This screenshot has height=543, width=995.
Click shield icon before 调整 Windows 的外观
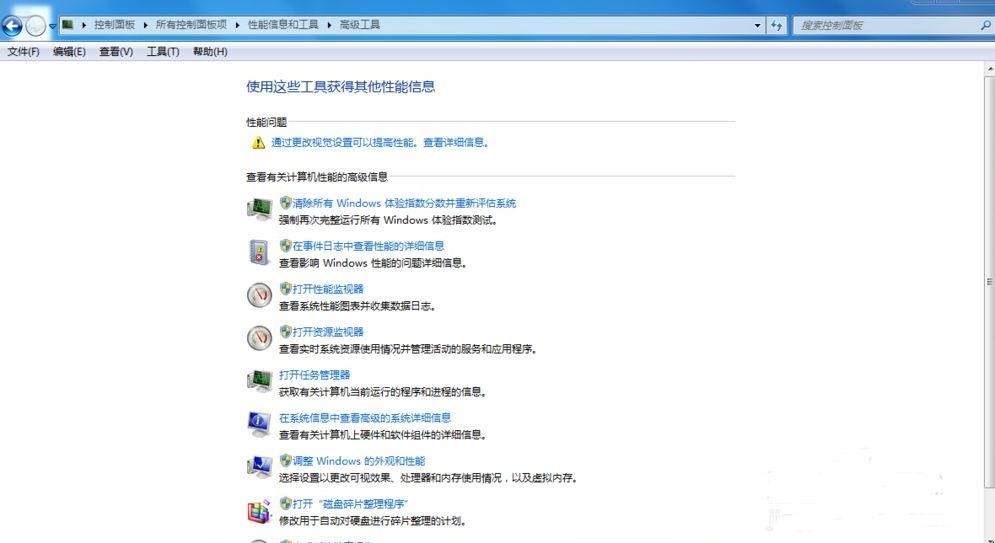[x=286, y=461]
